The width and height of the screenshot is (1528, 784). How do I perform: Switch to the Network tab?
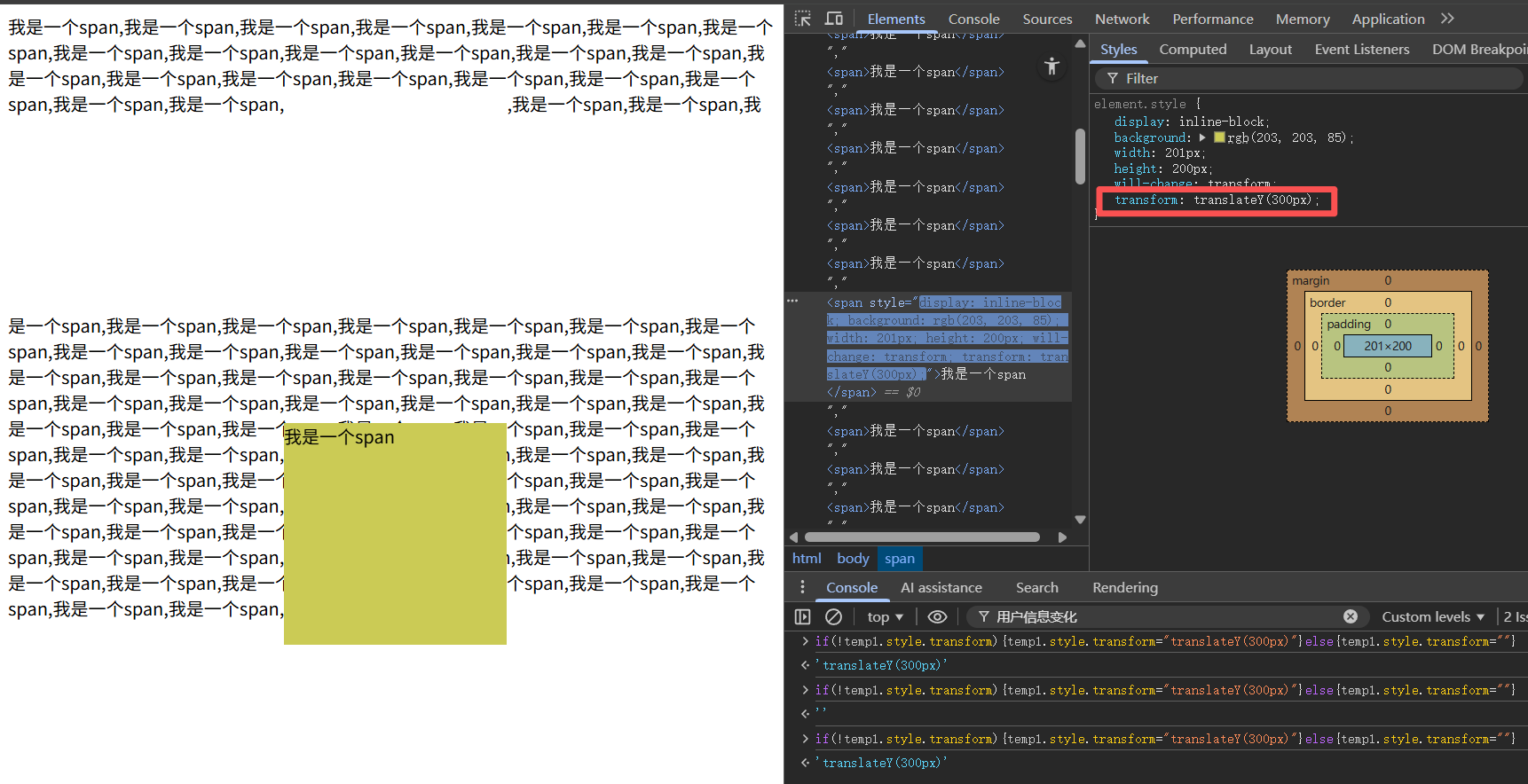(x=1122, y=19)
